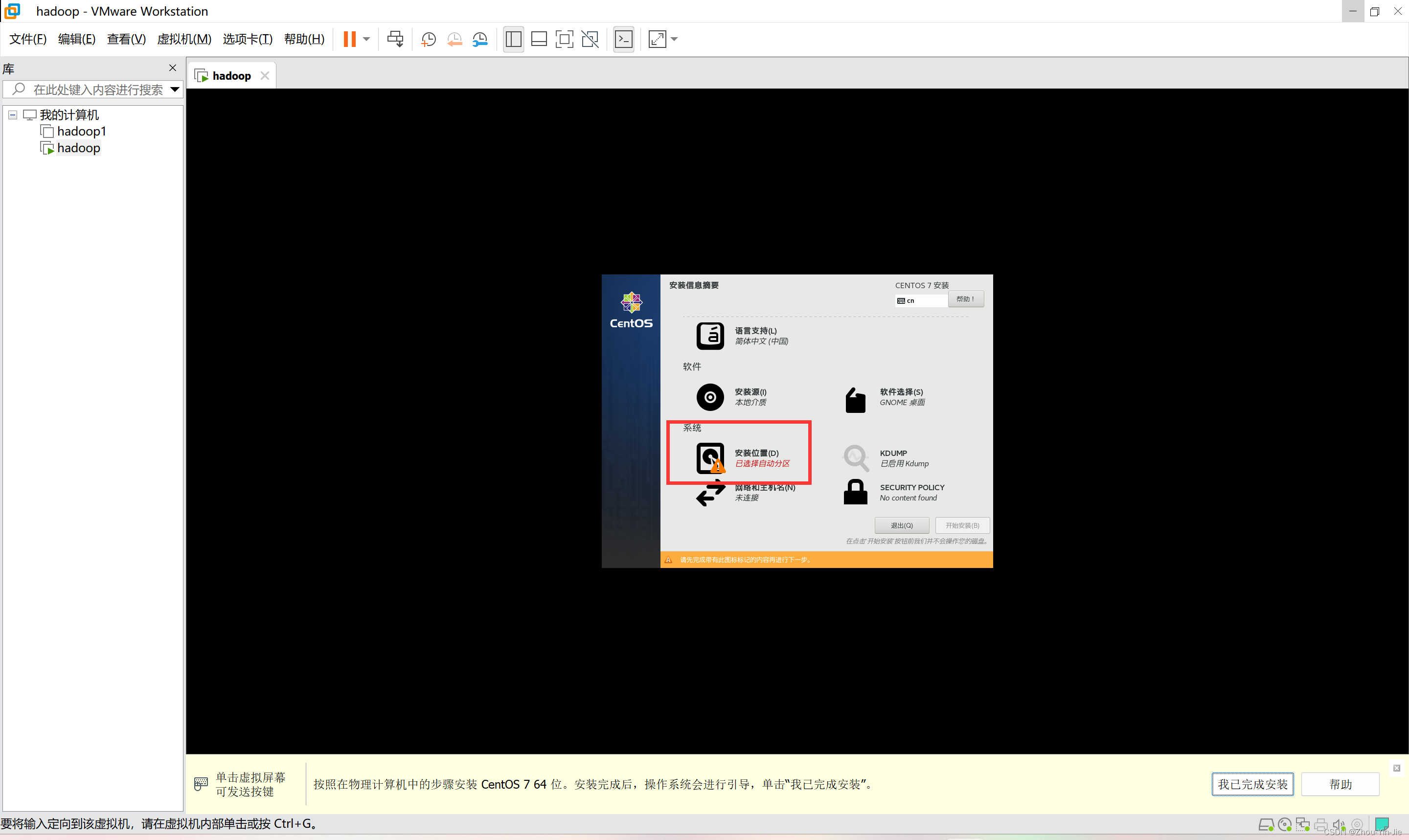Click the take snapshot clock icon
This screenshot has width=1409, height=840.
click(429, 39)
